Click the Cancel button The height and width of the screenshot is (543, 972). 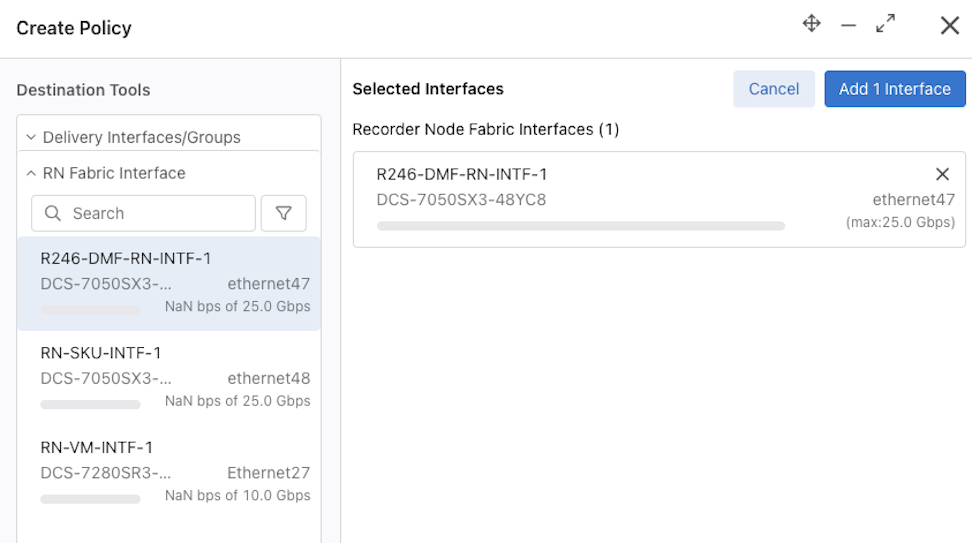click(x=774, y=89)
